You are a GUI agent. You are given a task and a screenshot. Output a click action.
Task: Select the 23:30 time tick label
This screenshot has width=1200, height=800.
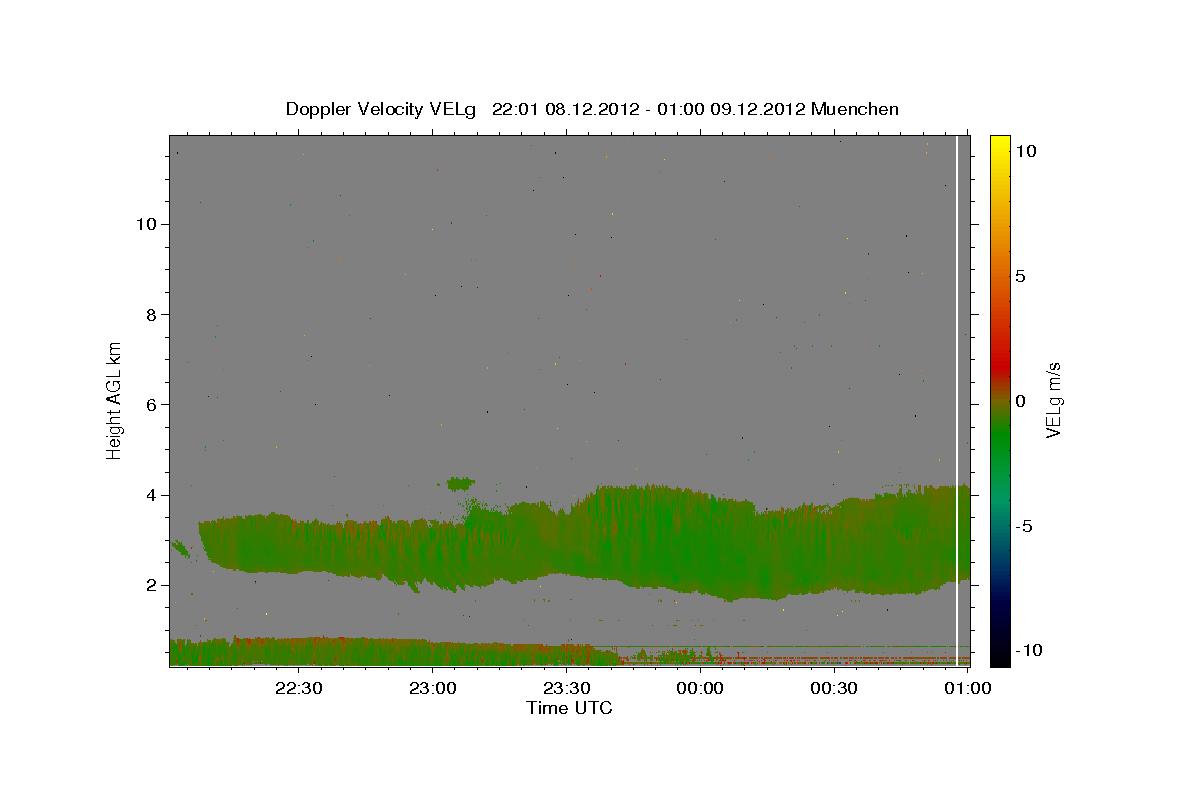click(567, 688)
